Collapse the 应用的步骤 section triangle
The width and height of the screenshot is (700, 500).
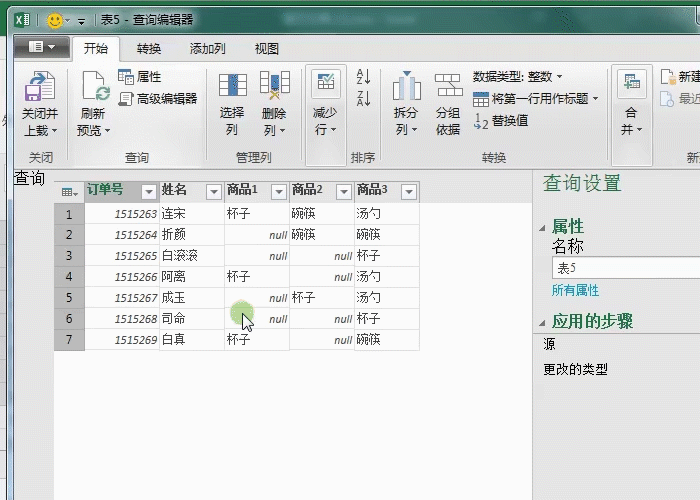tap(543, 323)
